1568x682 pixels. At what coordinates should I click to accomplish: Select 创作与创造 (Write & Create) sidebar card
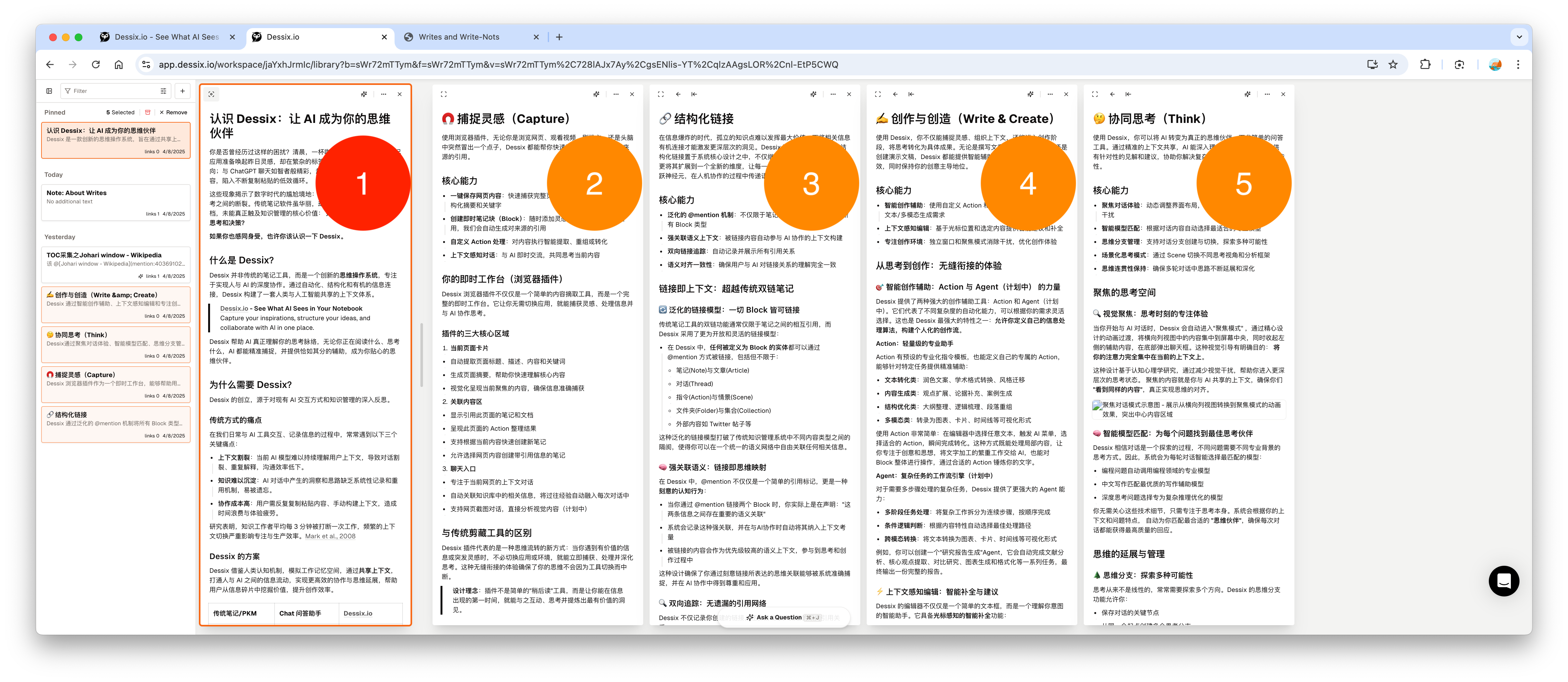[116, 305]
